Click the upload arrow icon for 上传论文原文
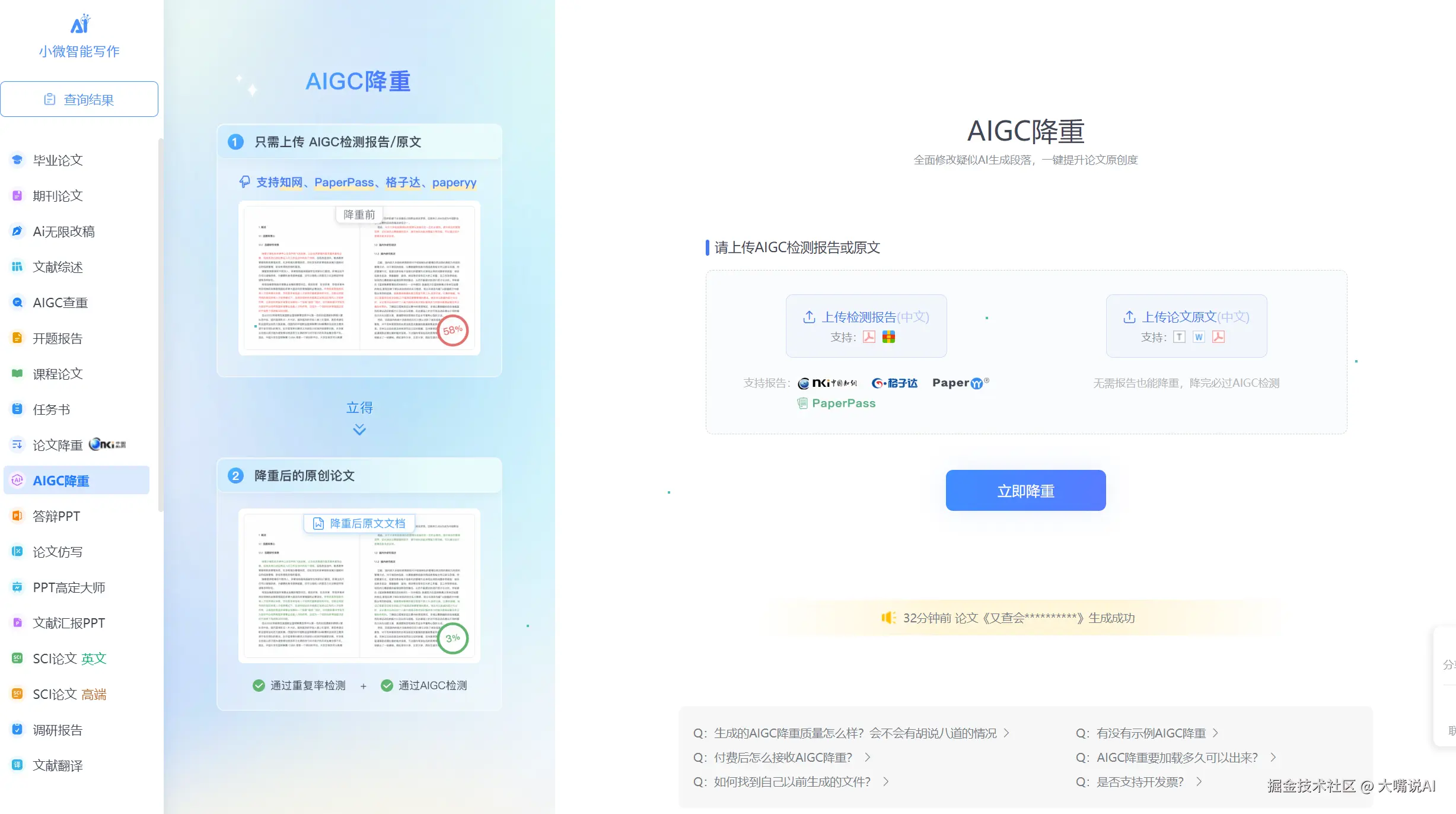This screenshot has height=814, width=1456. [x=1129, y=317]
